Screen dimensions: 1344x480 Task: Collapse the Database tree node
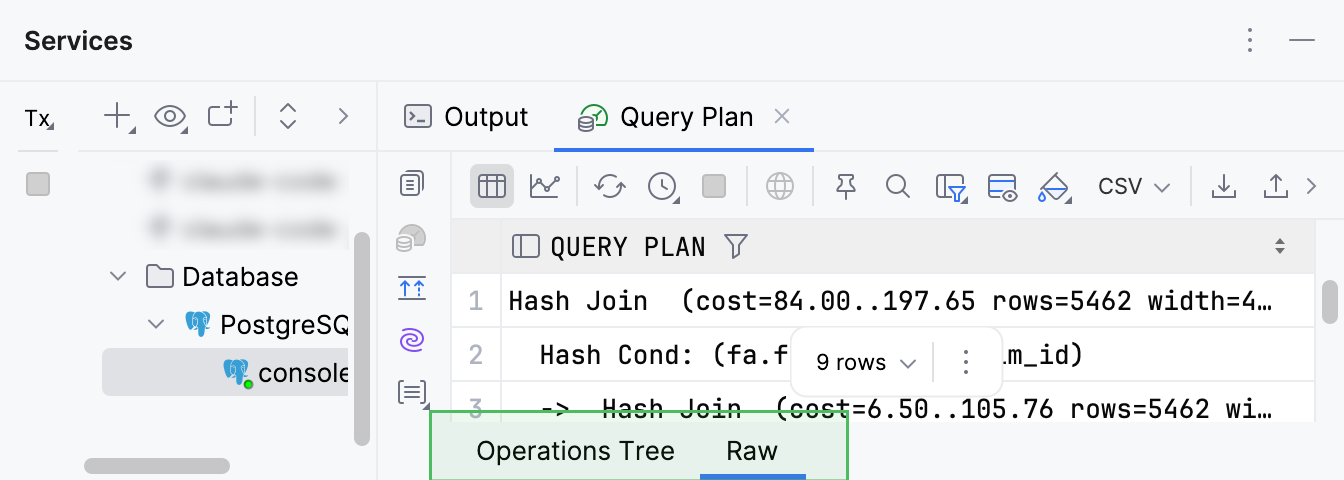point(119,276)
